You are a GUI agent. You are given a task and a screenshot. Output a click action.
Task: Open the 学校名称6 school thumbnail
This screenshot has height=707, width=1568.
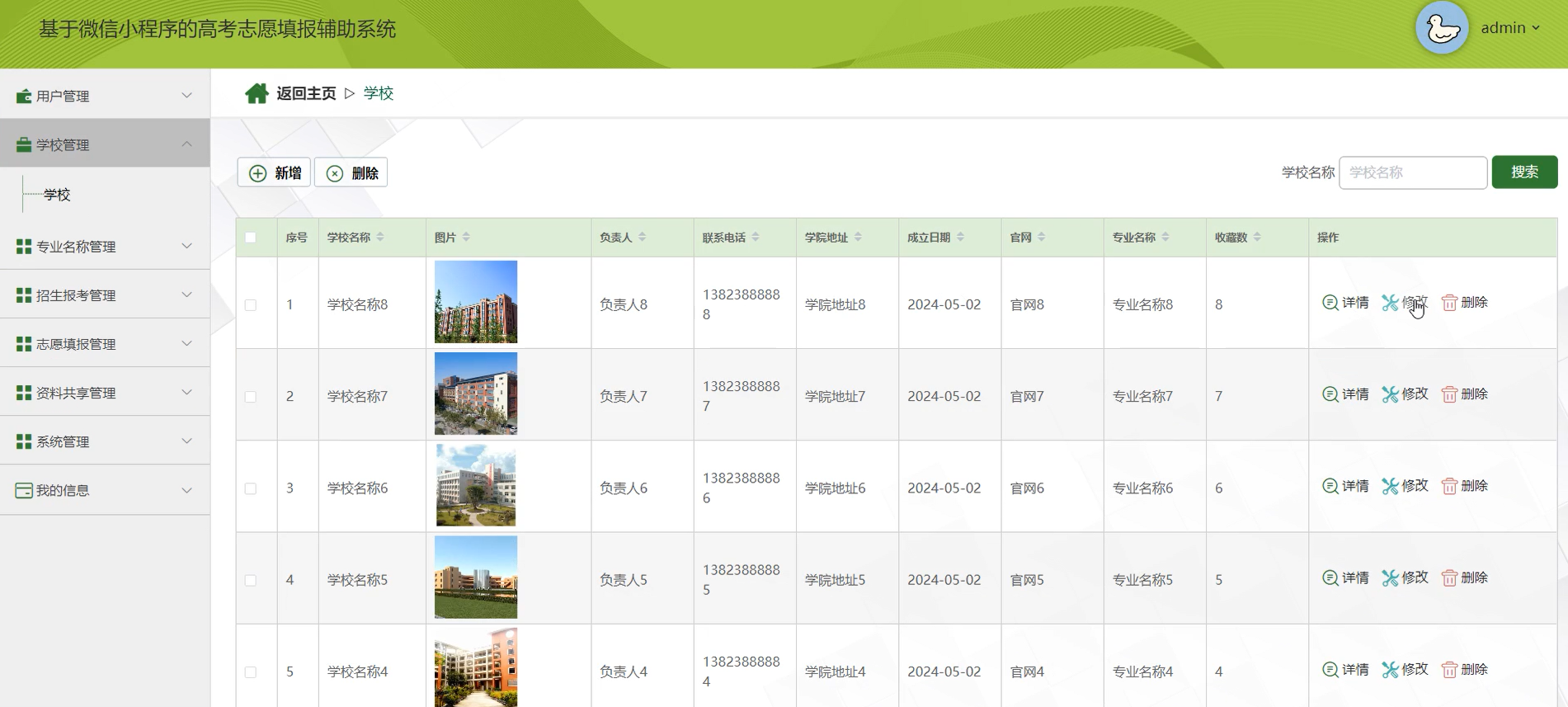pyautogui.click(x=476, y=485)
